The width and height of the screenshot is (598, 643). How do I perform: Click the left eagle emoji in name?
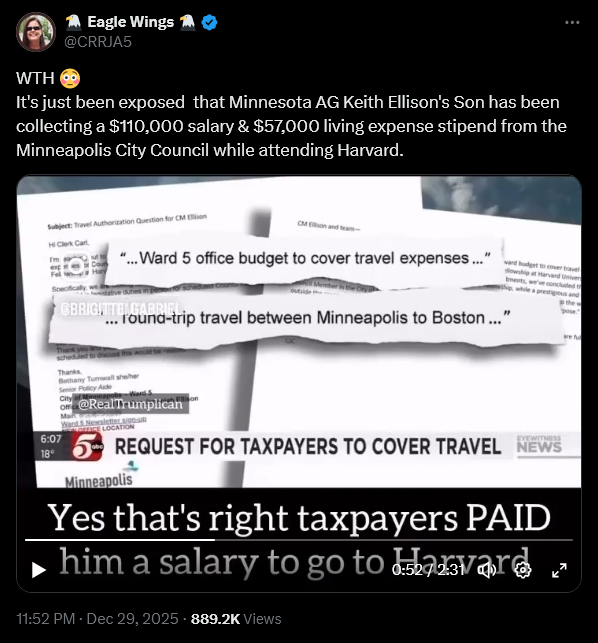pyautogui.click(x=73, y=22)
